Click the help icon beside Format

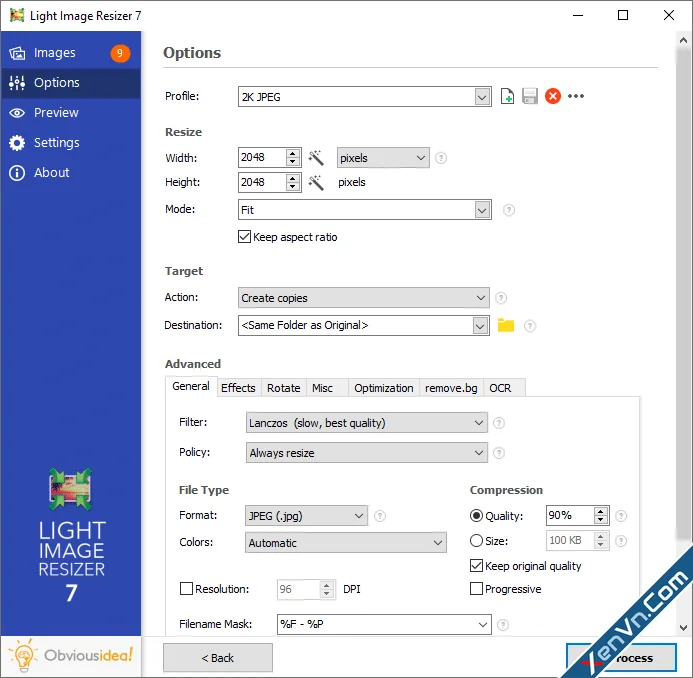380,516
